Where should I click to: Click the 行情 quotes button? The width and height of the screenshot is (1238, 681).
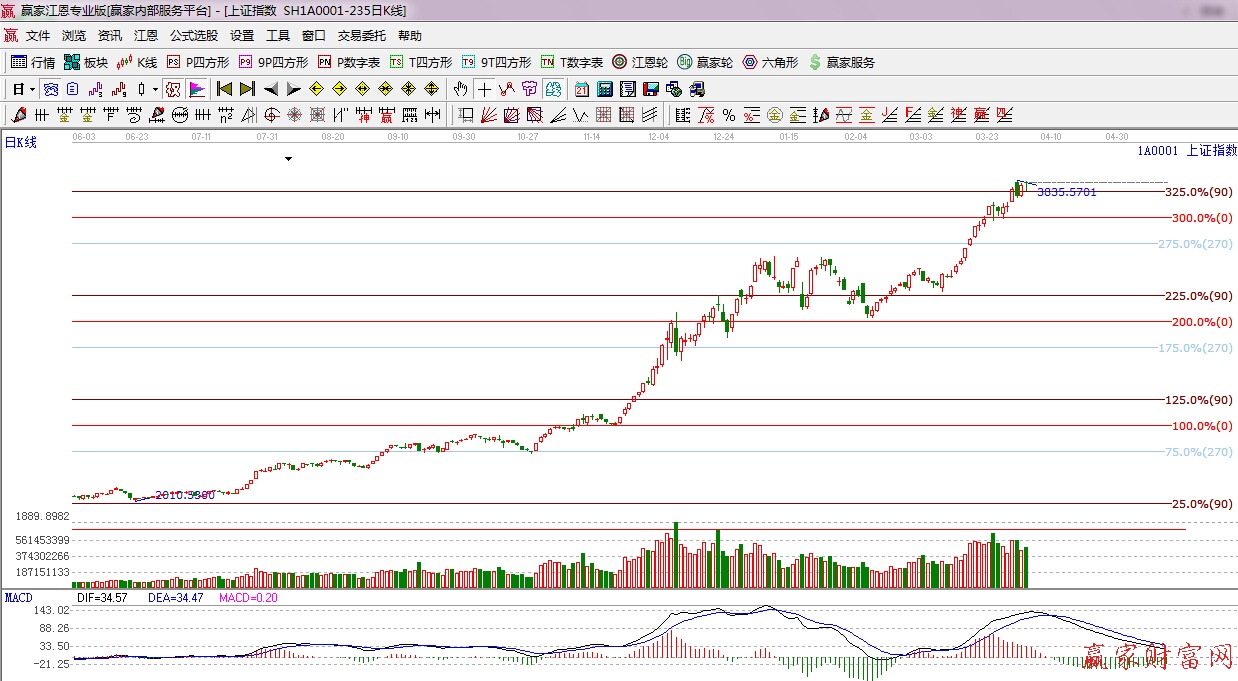click(33, 62)
